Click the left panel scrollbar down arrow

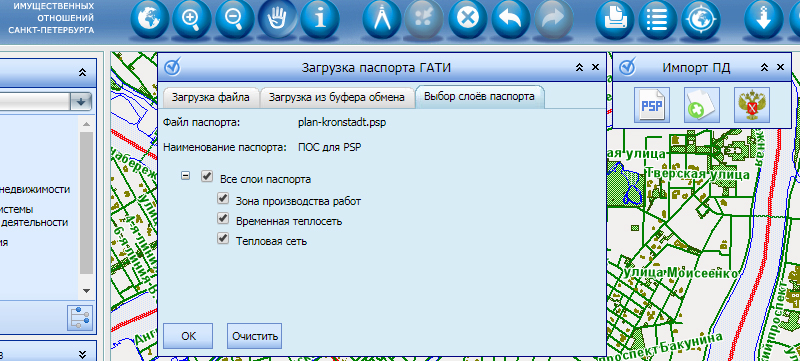86,291
